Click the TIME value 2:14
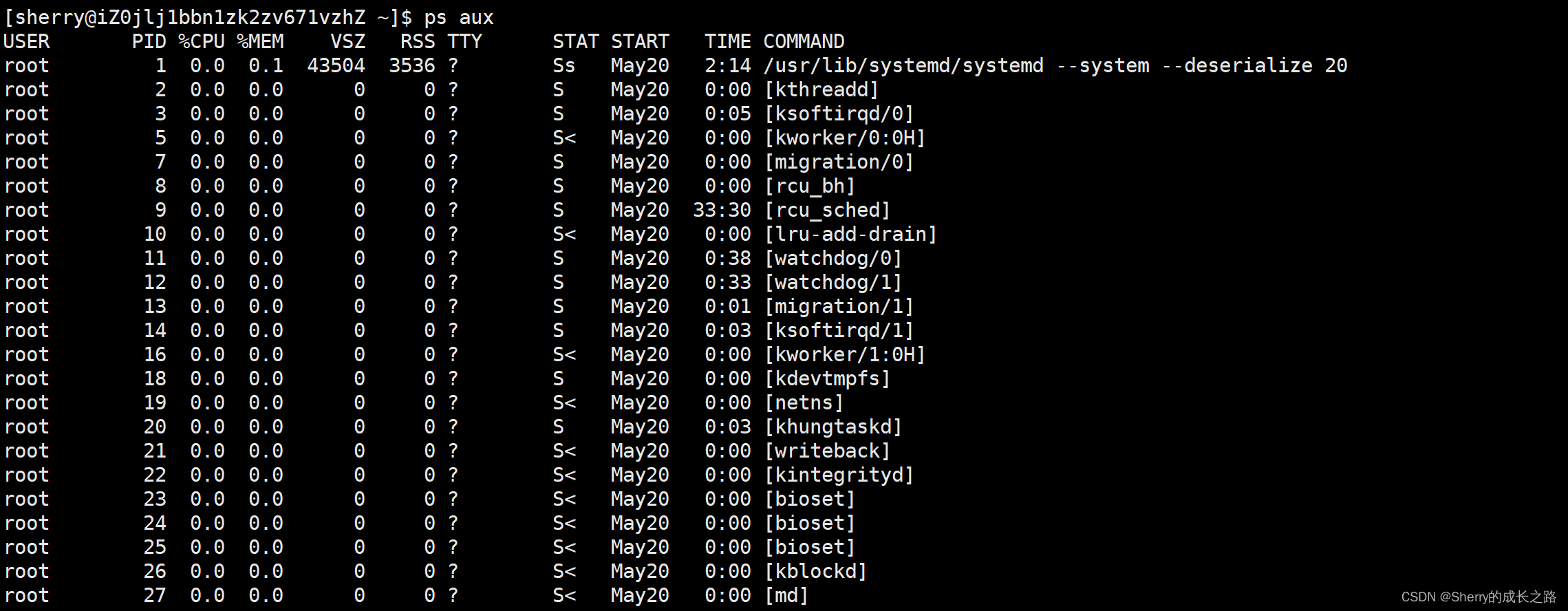1568x611 pixels. (728, 66)
